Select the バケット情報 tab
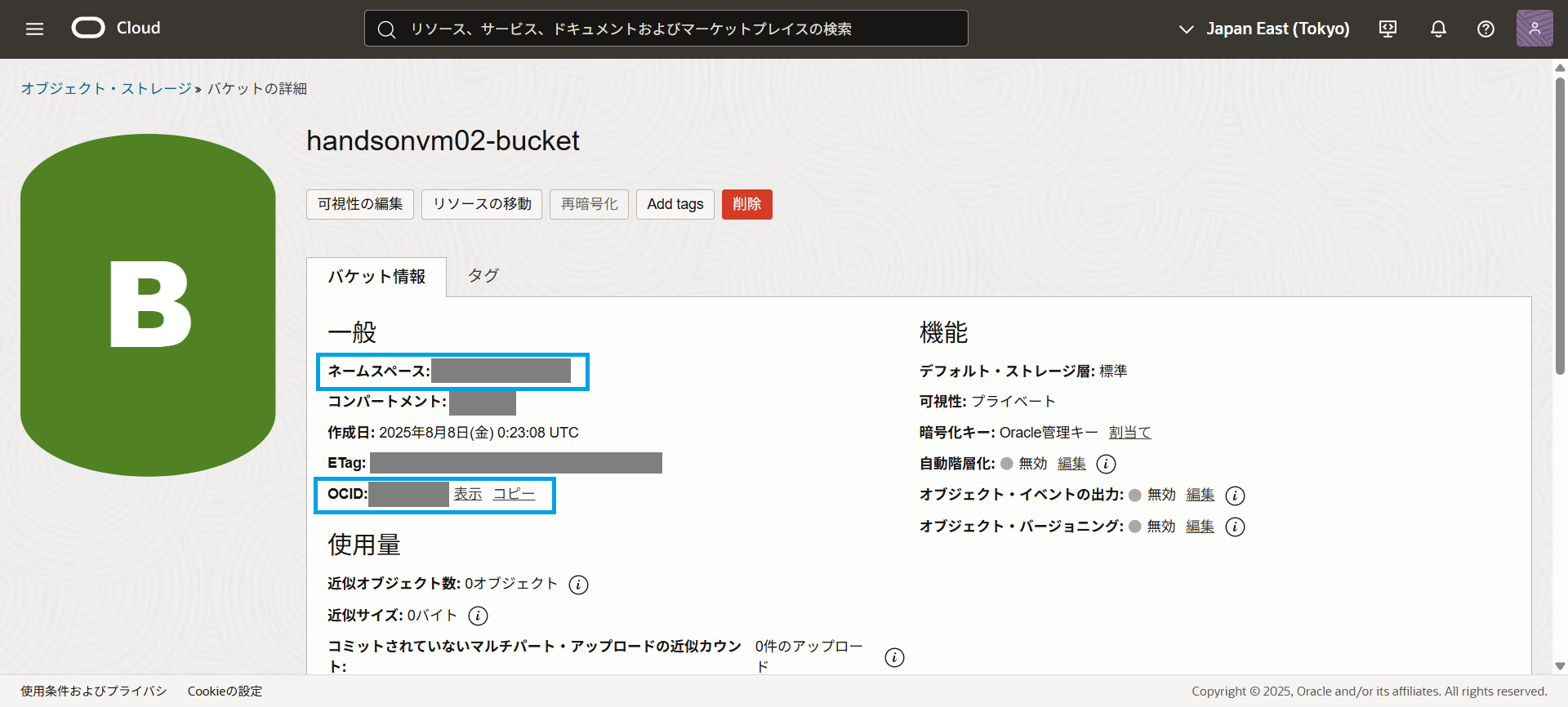Screen dimensions: 1568x707 tap(376, 277)
